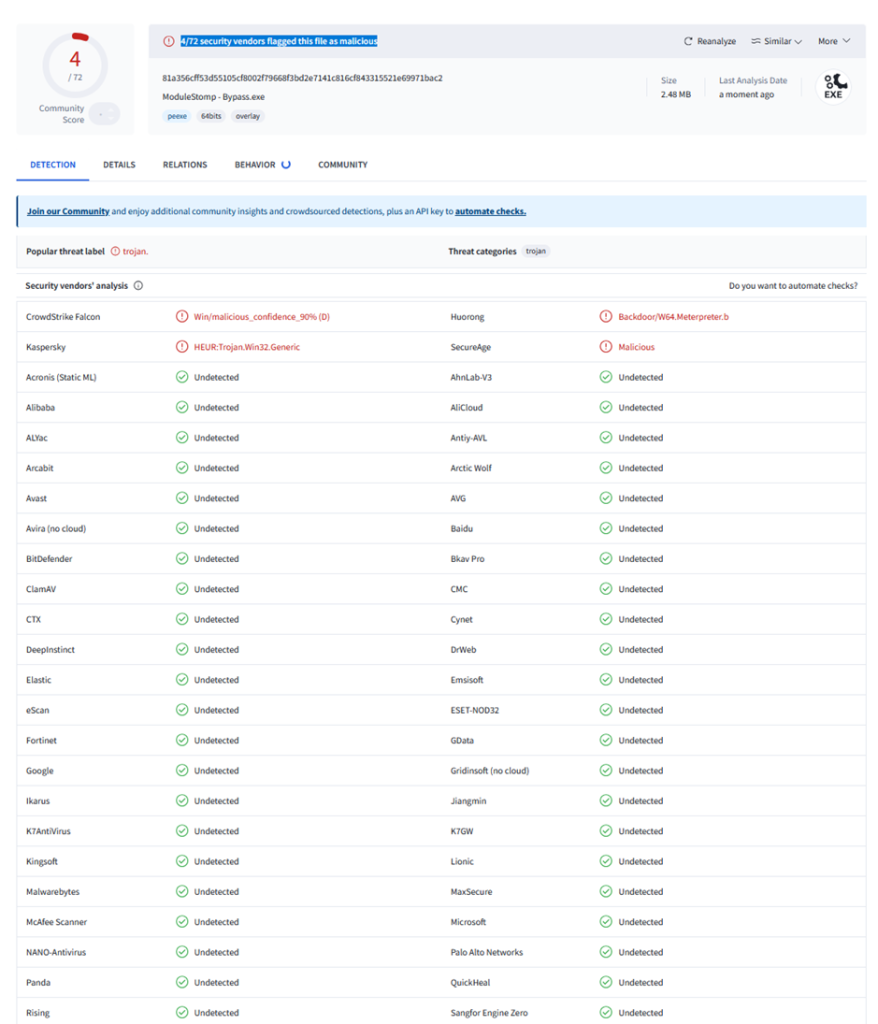Click the K7AntiVirus vendor name

(x=48, y=831)
